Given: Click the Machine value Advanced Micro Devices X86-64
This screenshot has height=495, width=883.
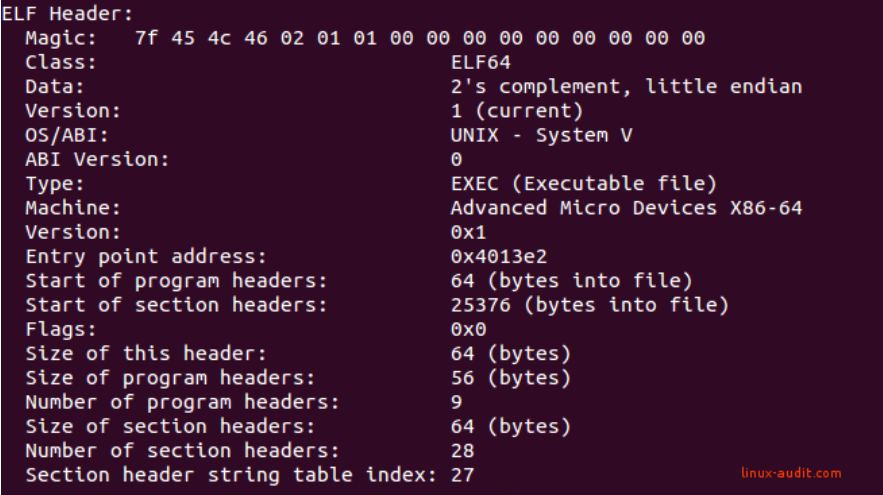Looking at the screenshot, I should [x=626, y=208].
